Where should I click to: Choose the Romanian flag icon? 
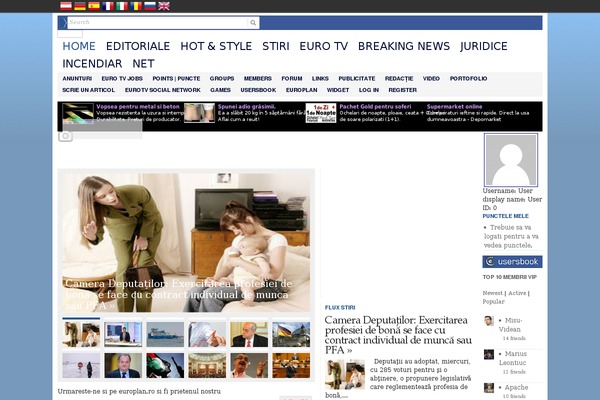point(136,6)
